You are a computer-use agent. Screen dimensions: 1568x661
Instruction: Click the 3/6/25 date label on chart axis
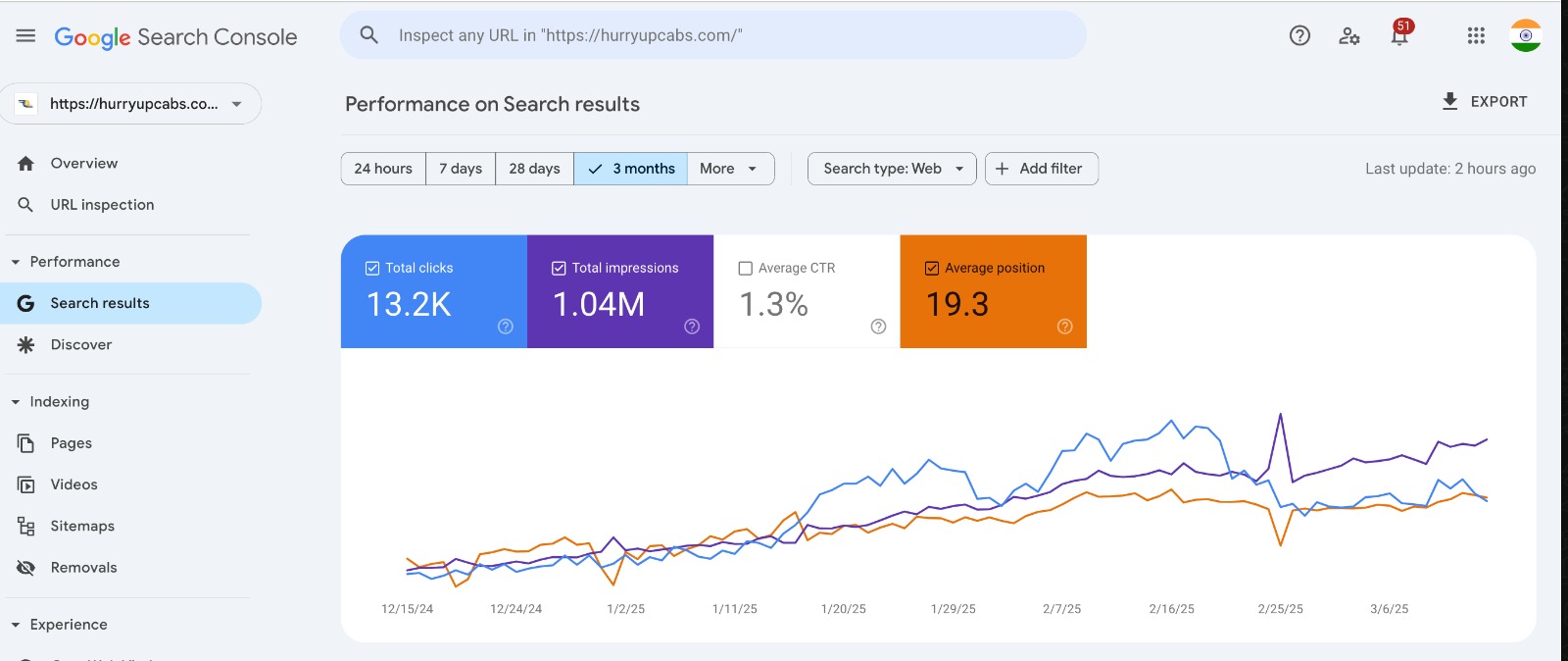pyautogui.click(x=1389, y=609)
